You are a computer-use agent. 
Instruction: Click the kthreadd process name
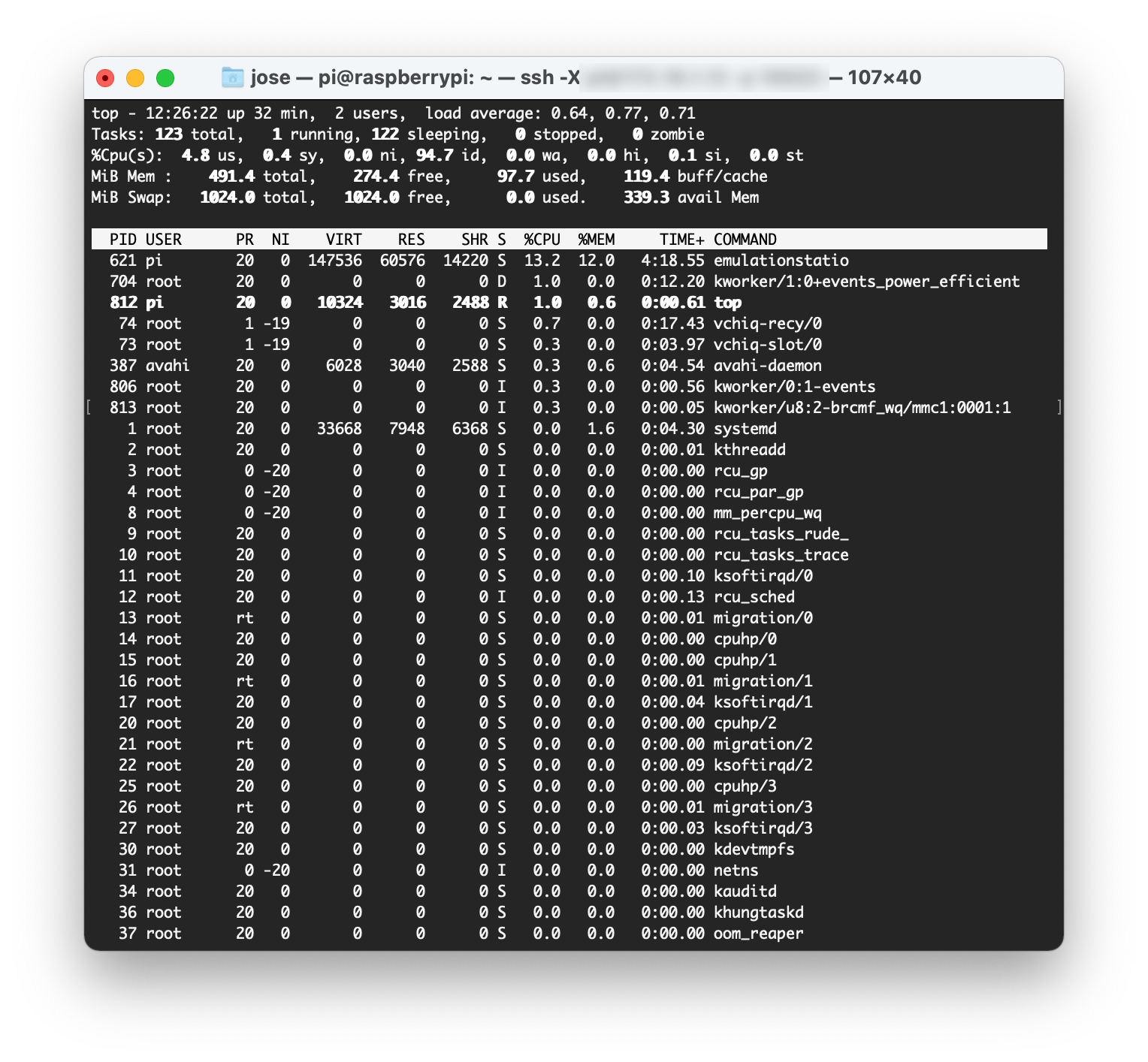pyautogui.click(x=750, y=450)
